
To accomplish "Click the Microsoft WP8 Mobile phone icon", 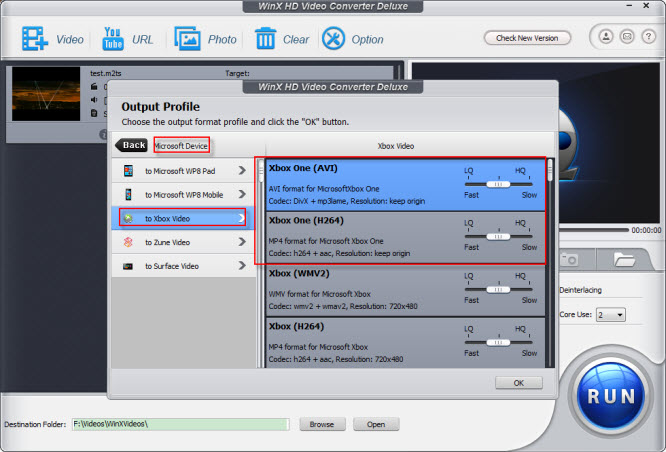I will coord(128,195).
